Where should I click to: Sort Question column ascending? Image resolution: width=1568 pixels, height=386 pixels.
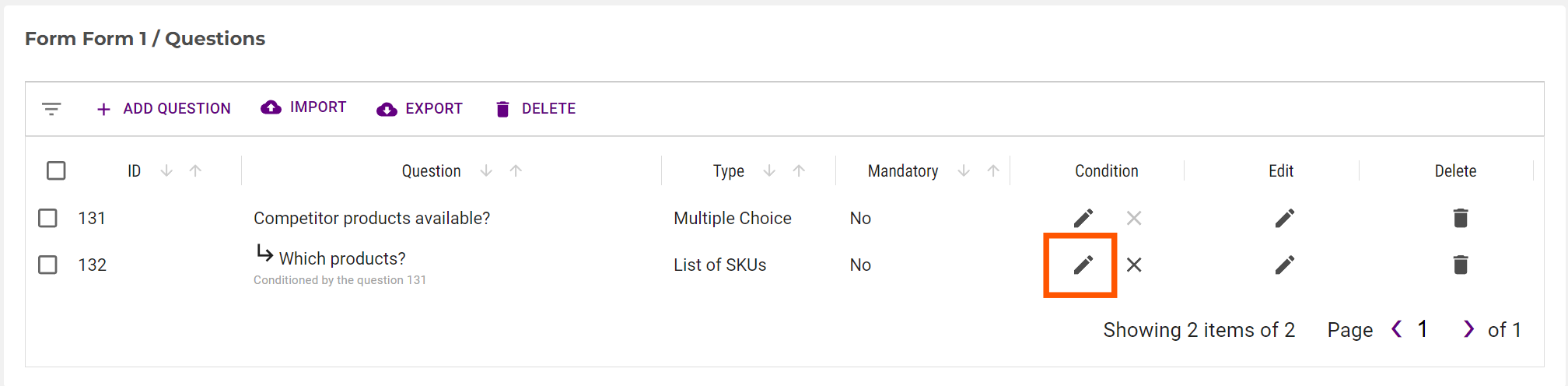click(516, 170)
